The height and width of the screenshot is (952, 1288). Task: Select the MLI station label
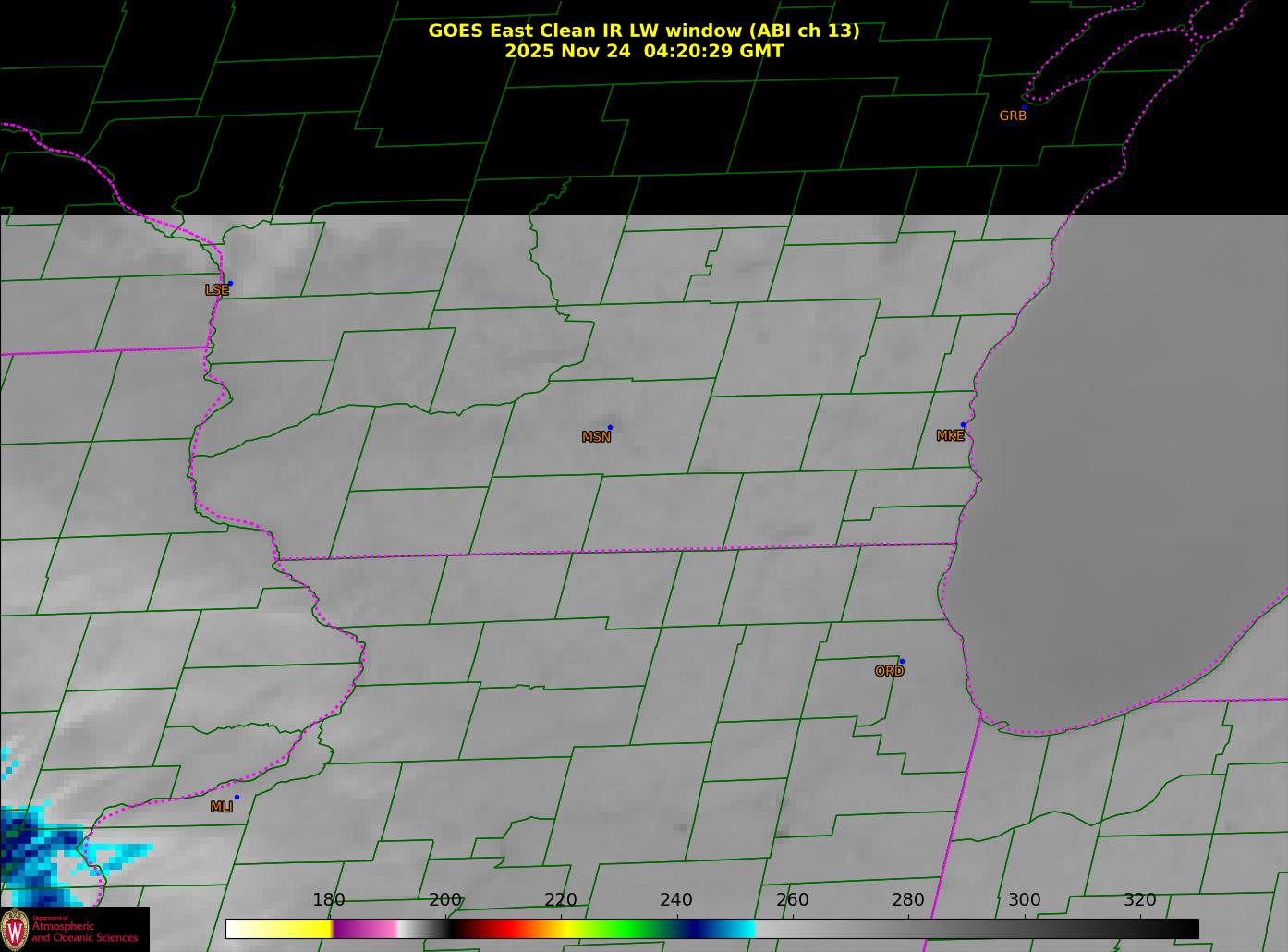[x=221, y=807]
